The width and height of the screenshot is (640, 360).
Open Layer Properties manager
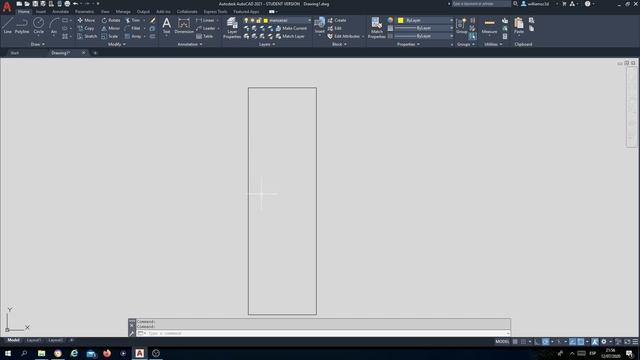coord(232,28)
